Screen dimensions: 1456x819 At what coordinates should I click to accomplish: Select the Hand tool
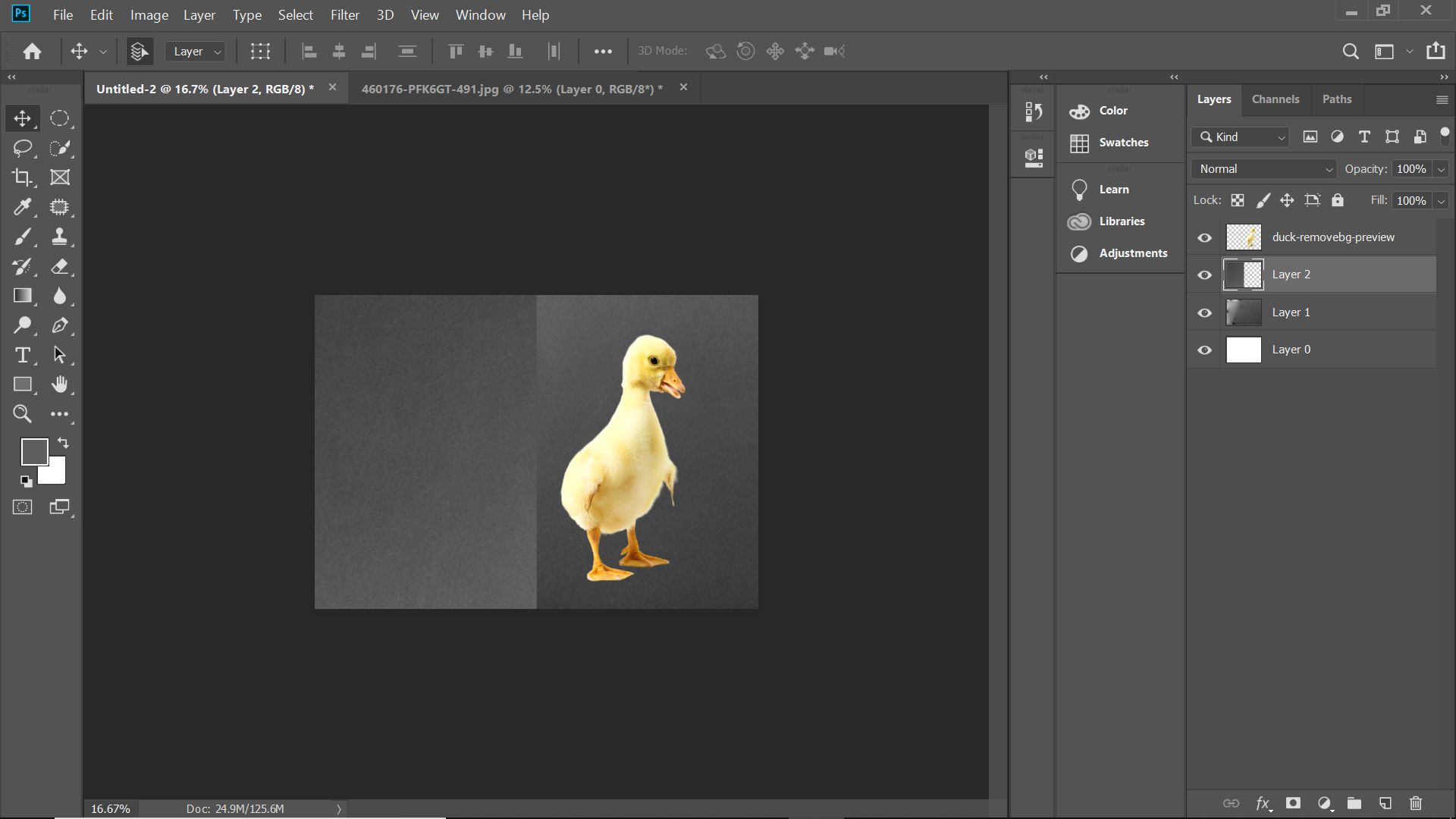59,384
